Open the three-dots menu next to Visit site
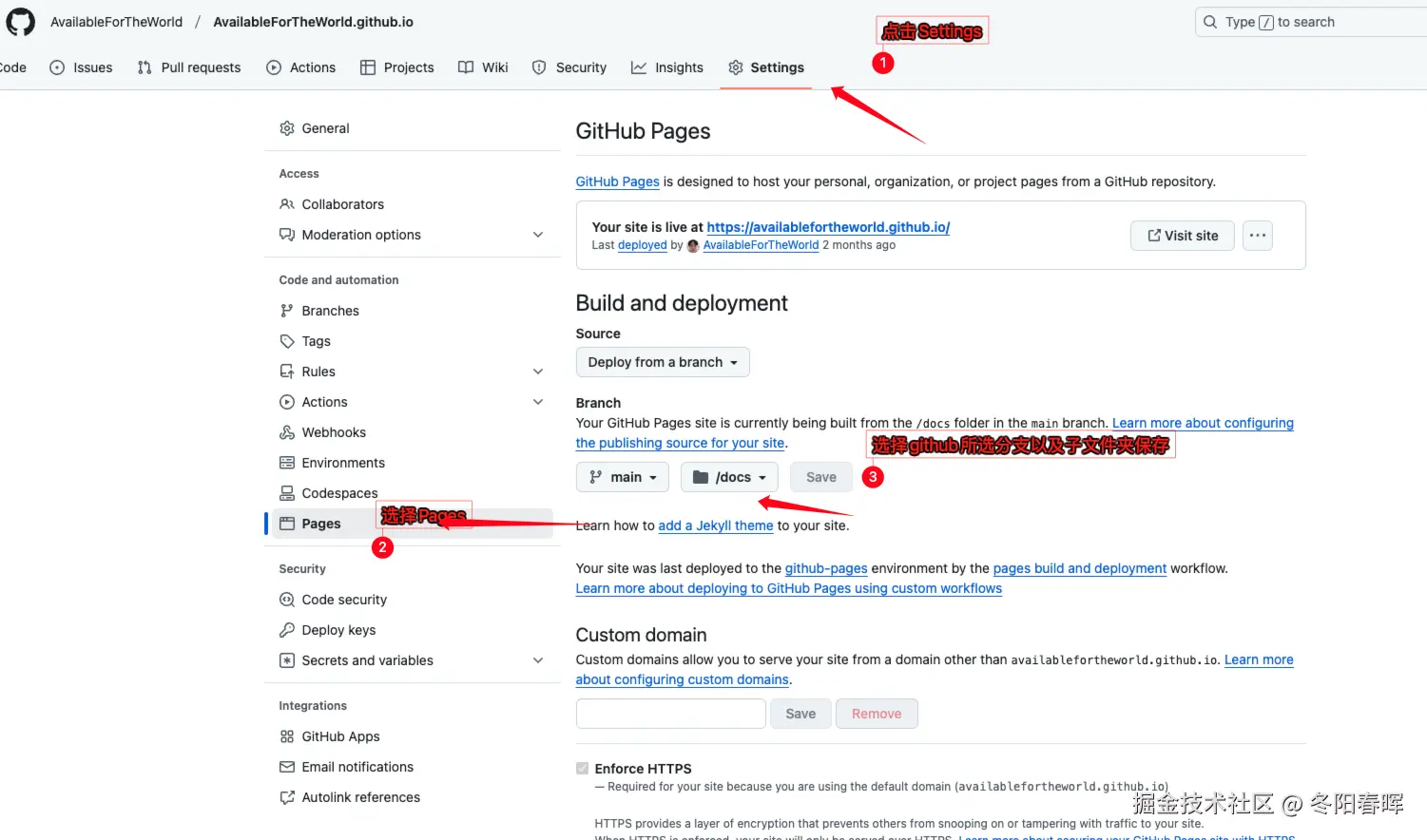 1257,236
